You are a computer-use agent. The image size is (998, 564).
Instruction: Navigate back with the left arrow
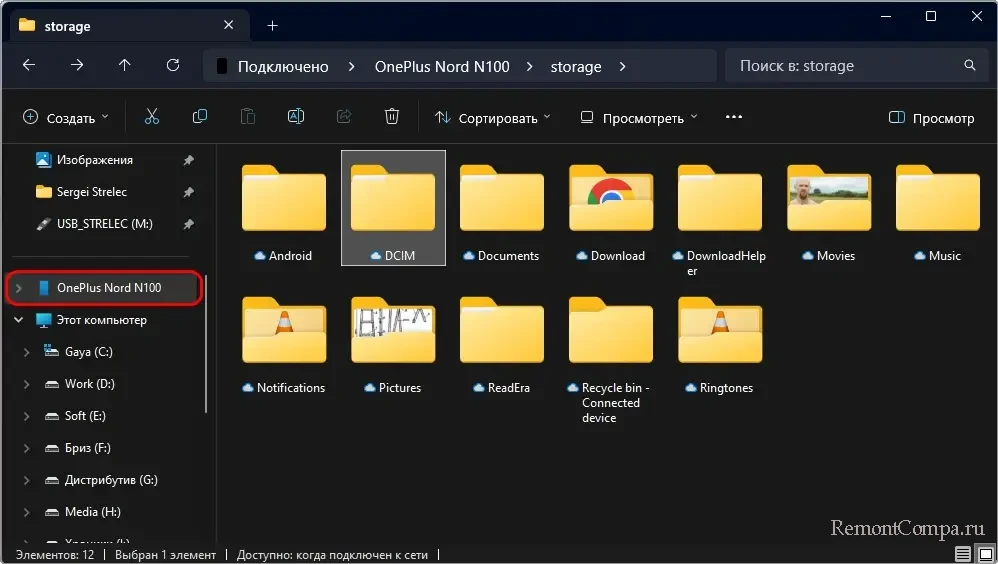click(29, 66)
